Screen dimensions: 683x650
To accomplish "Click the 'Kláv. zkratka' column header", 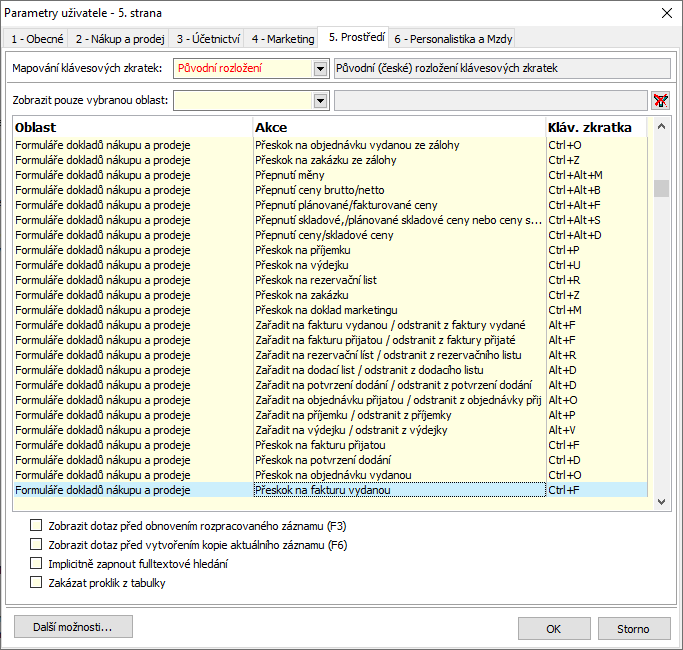I will pyautogui.click(x=597, y=127).
